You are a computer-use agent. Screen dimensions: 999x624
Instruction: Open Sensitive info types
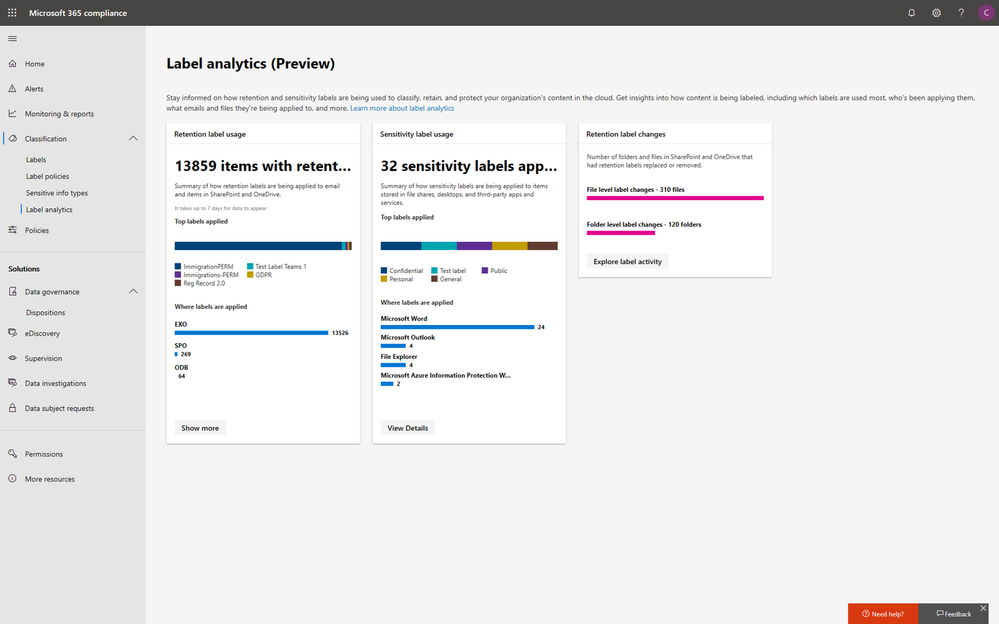tap(57, 192)
